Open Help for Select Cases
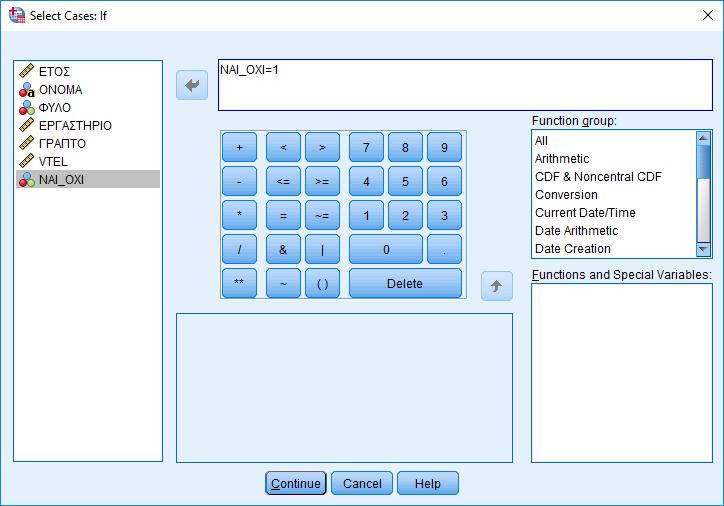Screen dimensions: 724x506 tap(428, 483)
